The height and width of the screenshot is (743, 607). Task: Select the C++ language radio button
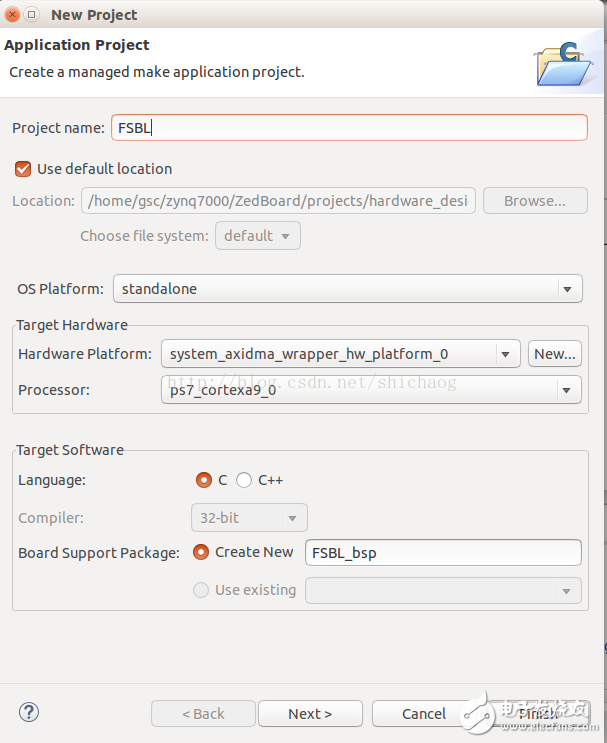(x=244, y=480)
